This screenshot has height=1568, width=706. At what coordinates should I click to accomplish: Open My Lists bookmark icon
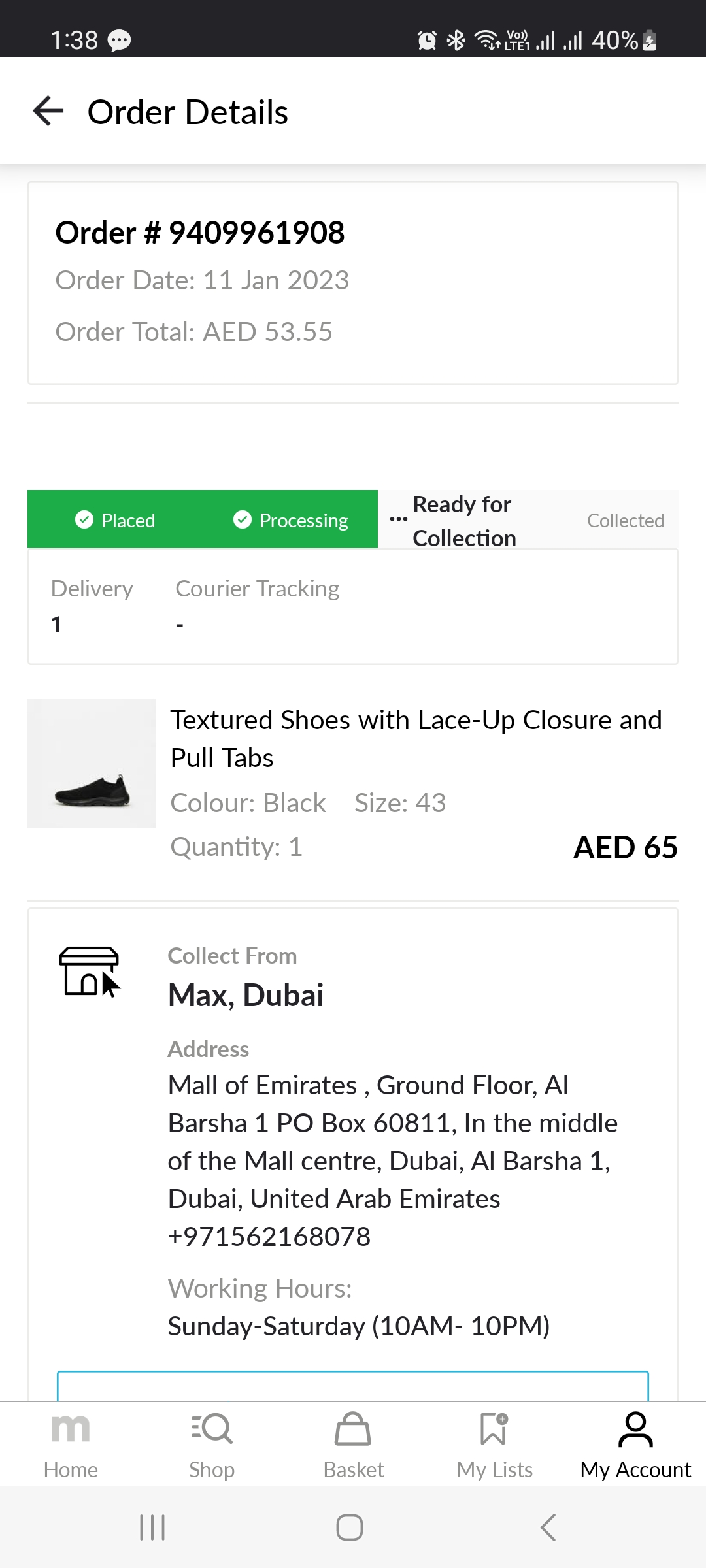tap(494, 1429)
